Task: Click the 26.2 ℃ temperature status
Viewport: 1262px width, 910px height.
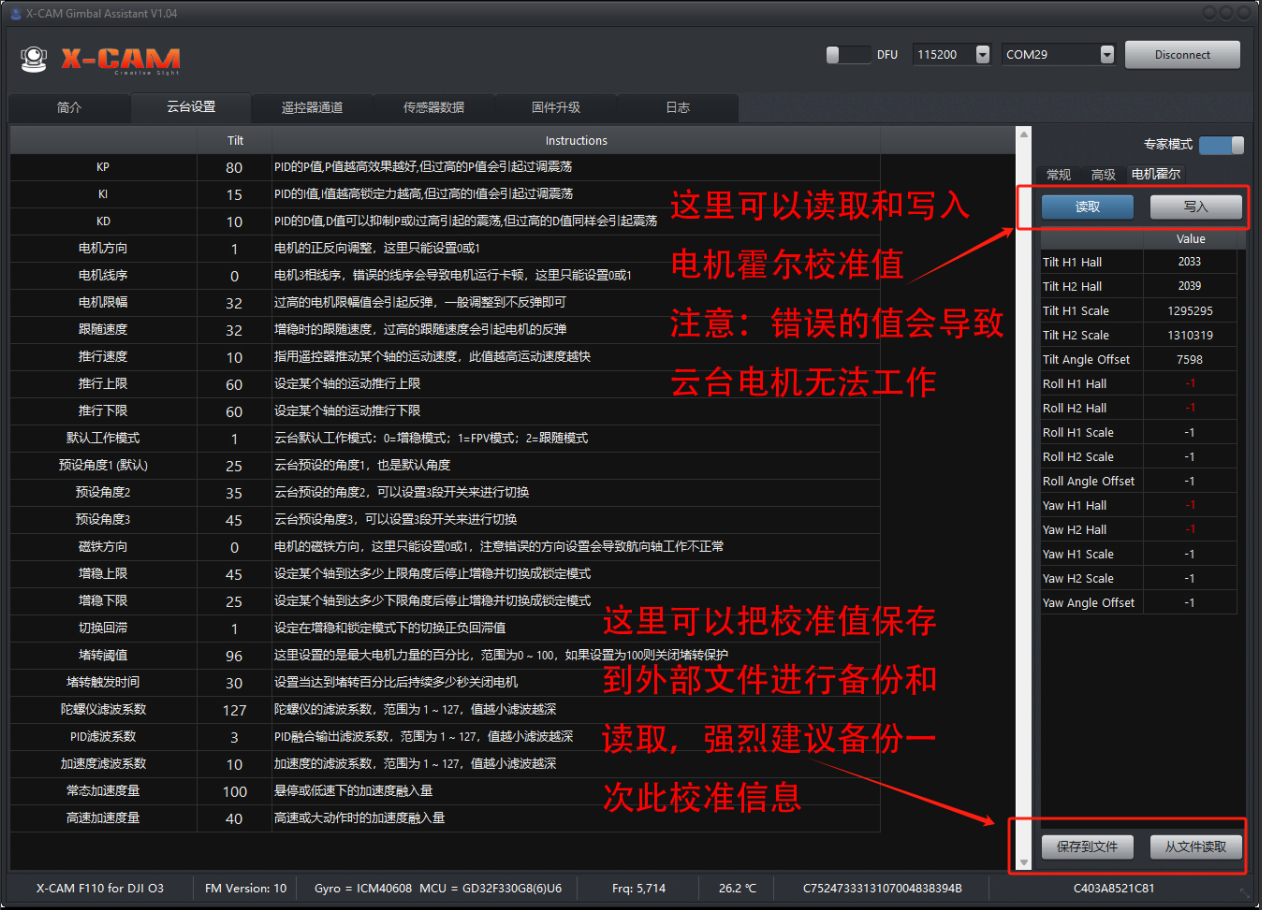Action: (x=738, y=888)
